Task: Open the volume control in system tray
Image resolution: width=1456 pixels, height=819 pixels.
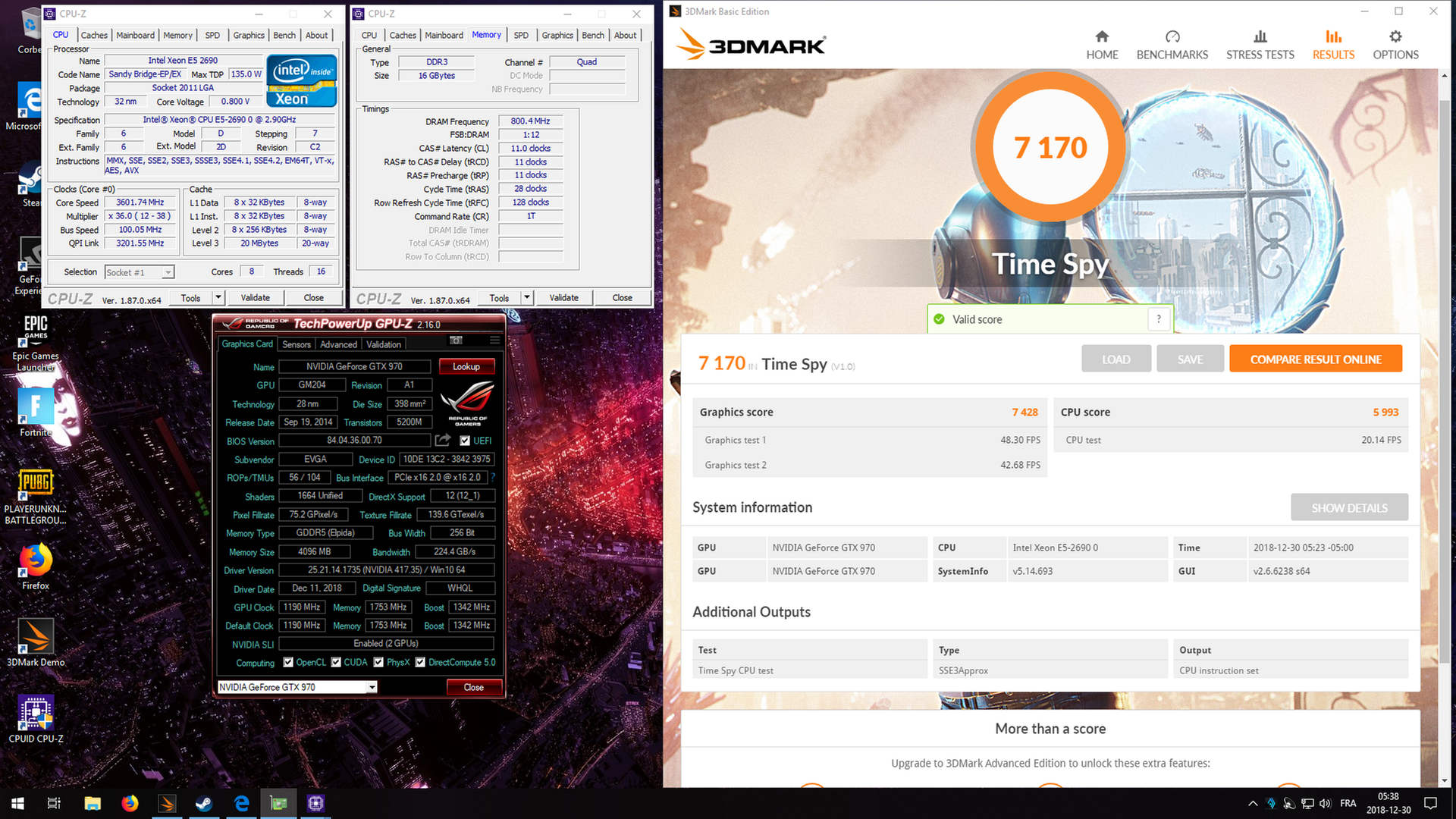Action: 1325,803
